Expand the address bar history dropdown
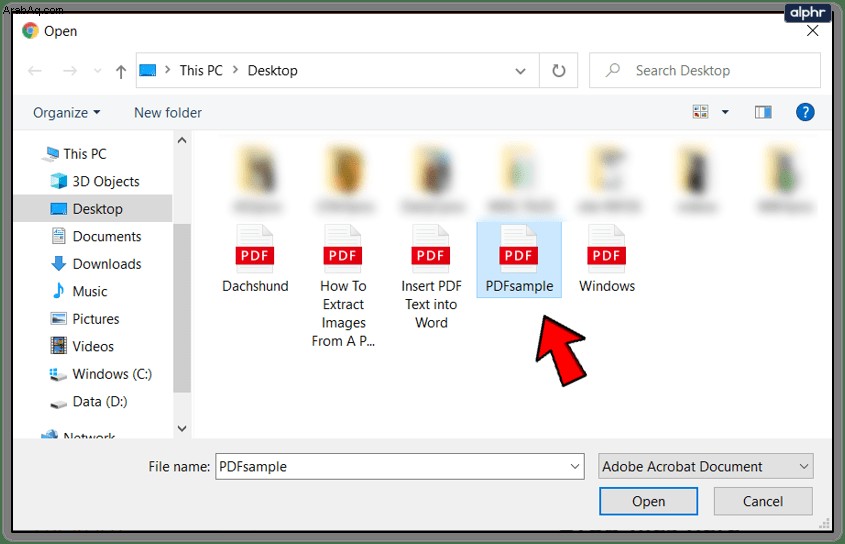Image resolution: width=845 pixels, height=544 pixels. click(520, 71)
